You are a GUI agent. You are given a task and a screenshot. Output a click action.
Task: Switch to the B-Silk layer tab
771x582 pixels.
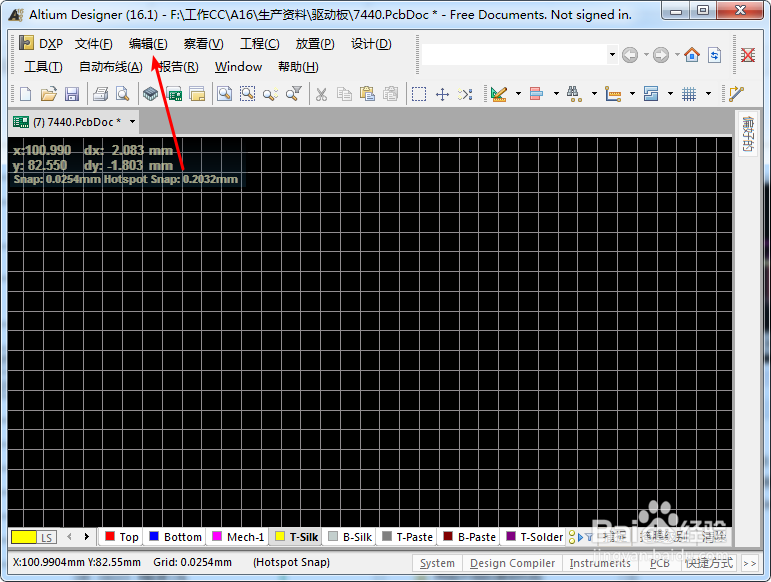click(350, 537)
